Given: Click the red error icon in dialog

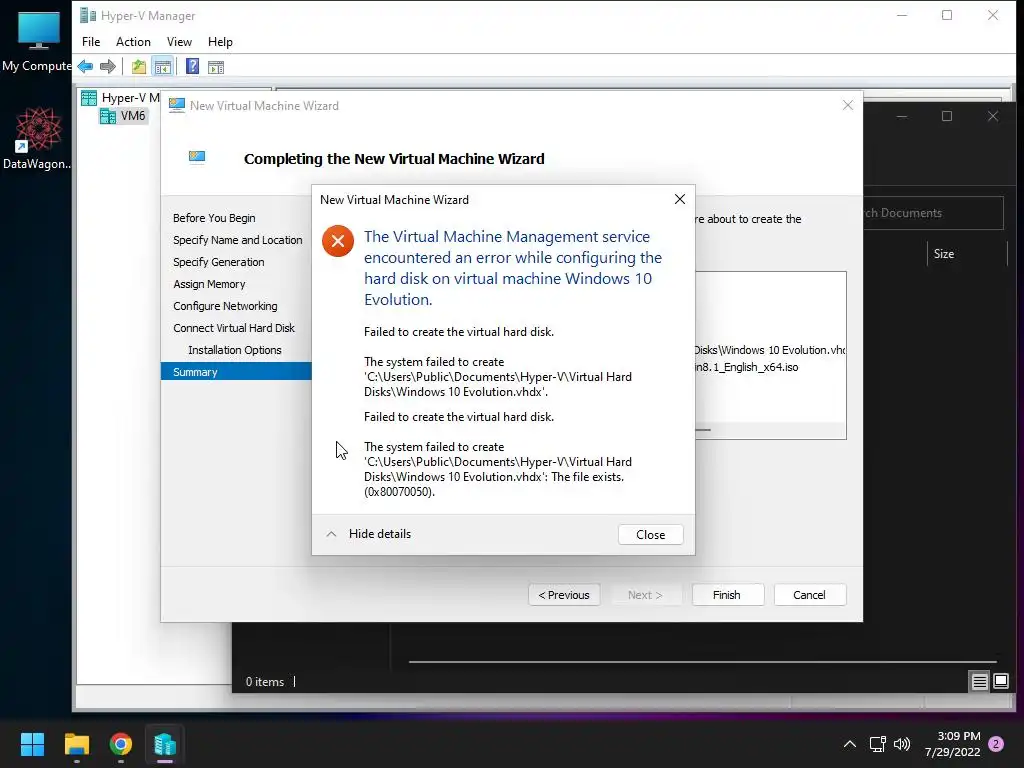Looking at the screenshot, I should [x=338, y=241].
